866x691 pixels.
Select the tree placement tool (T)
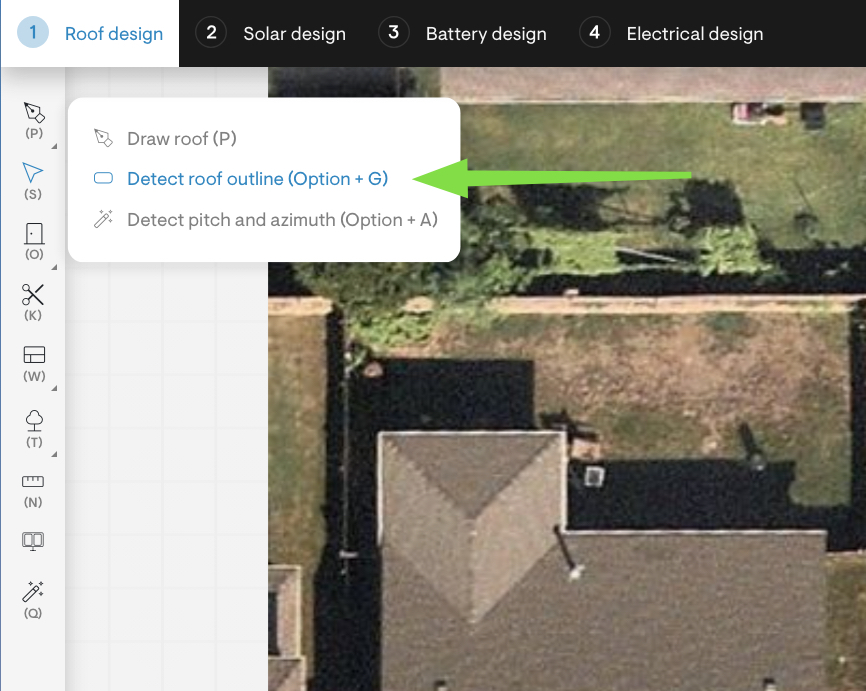coord(33,418)
